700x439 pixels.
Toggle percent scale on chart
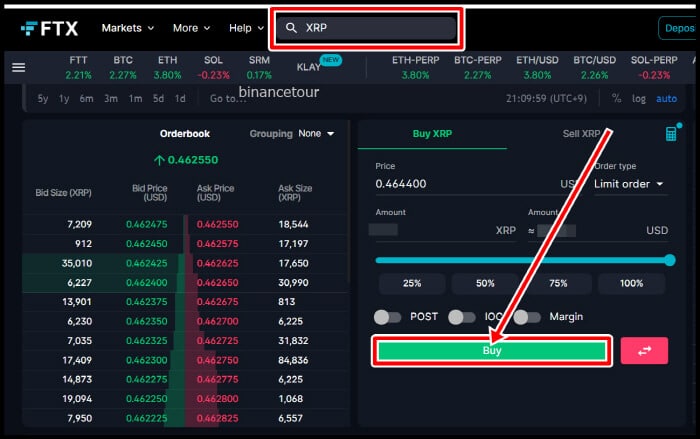coord(617,99)
